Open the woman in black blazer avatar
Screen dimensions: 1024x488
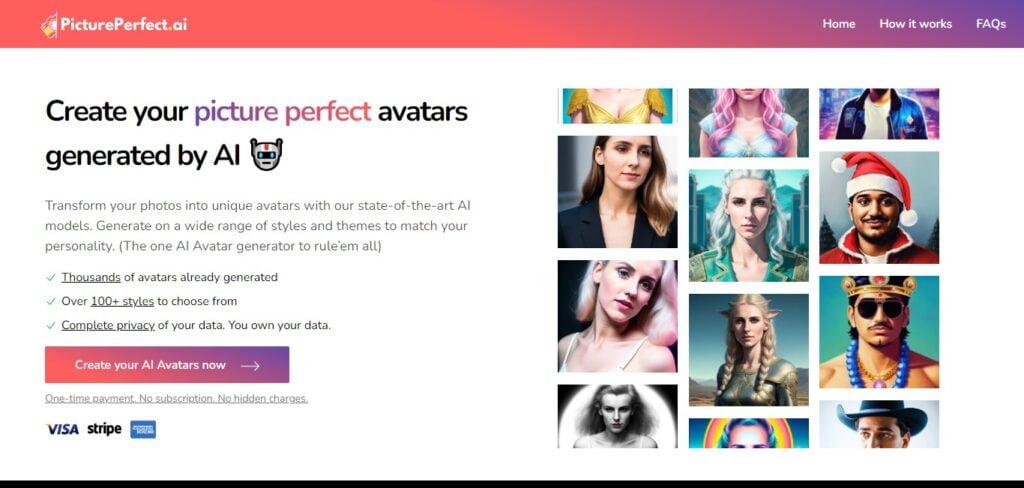(x=617, y=192)
